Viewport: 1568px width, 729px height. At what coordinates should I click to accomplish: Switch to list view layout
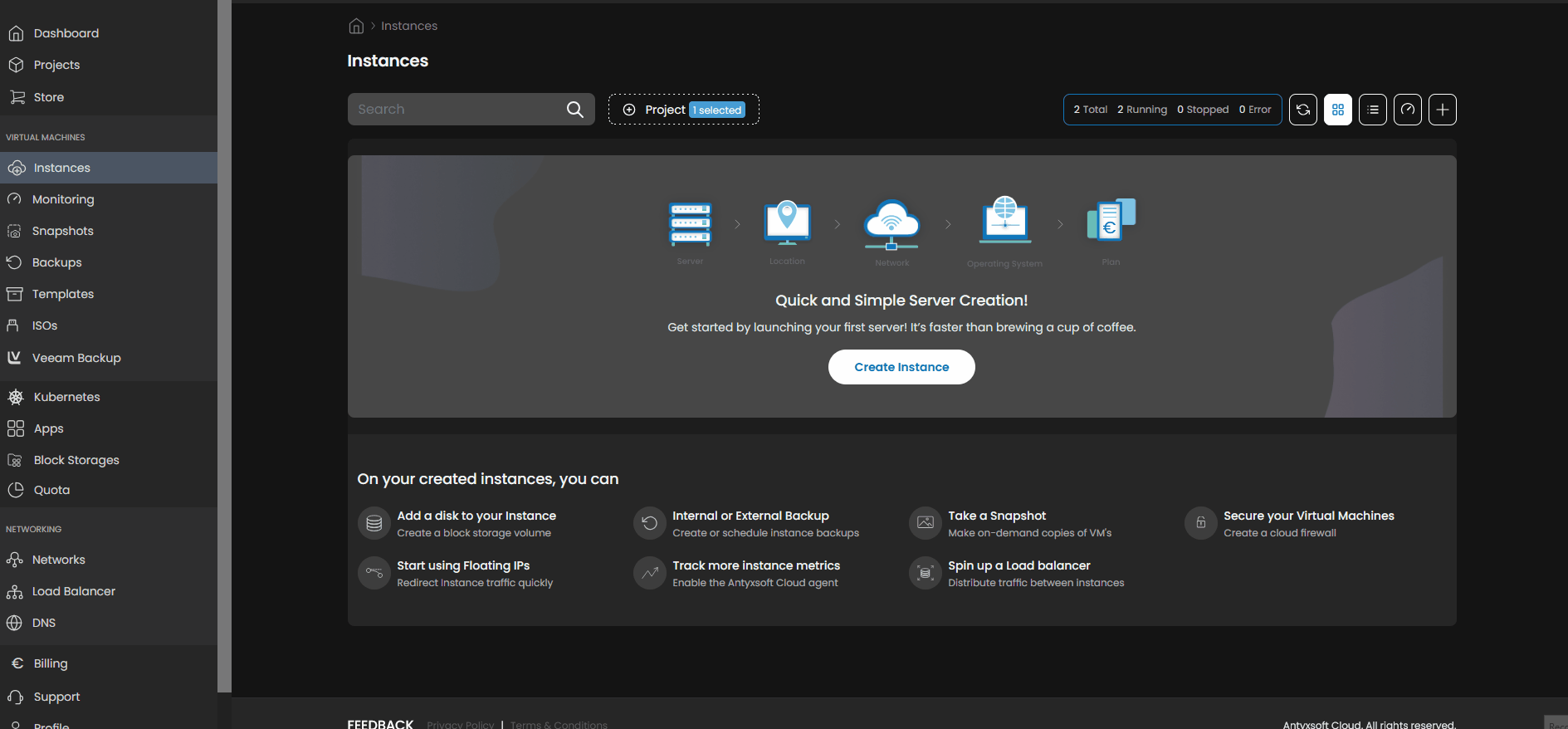(1372, 110)
